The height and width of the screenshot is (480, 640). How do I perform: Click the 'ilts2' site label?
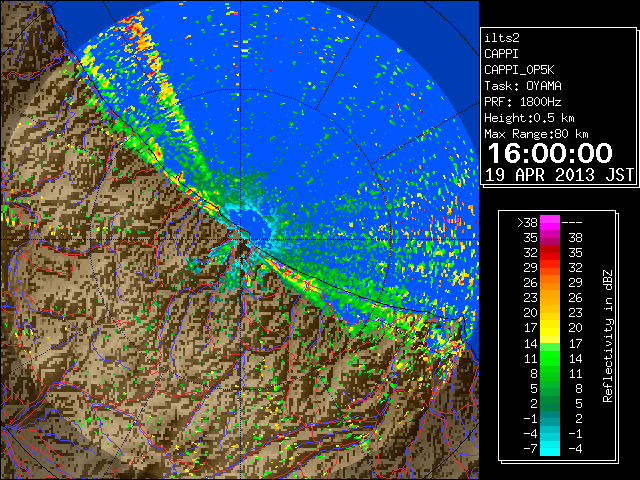click(x=502, y=38)
